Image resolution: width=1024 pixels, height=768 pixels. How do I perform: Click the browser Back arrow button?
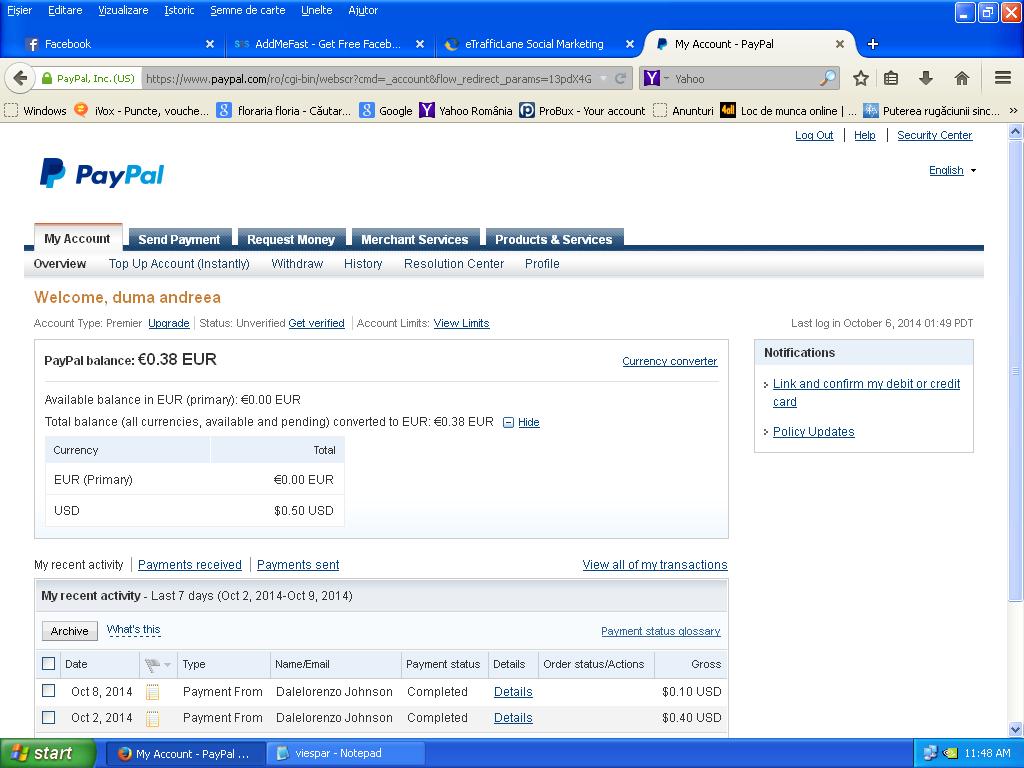[x=20, y=78]
